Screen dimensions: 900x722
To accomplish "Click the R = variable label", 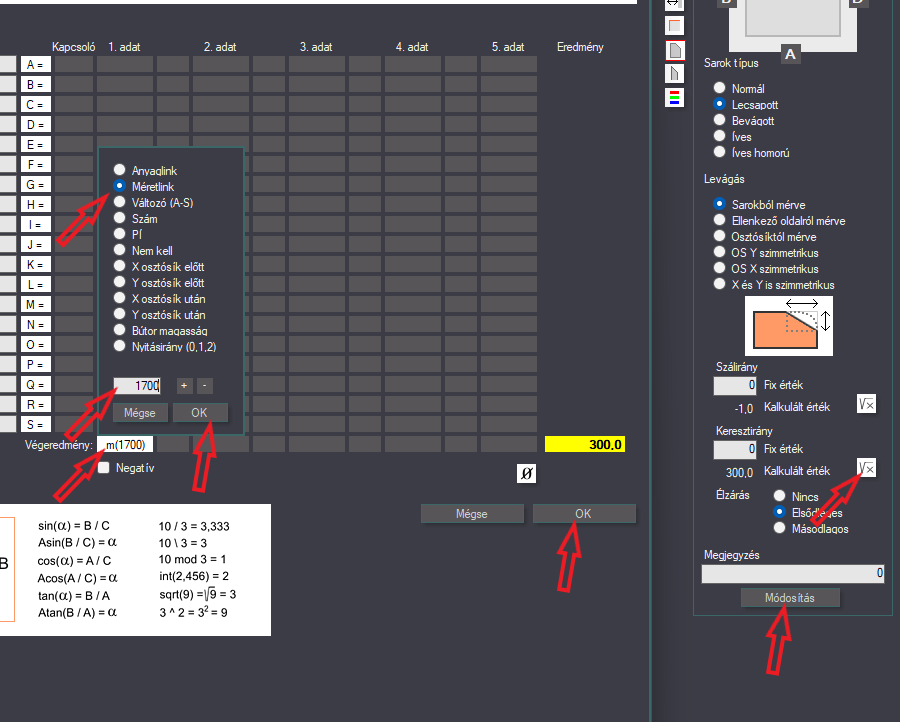I will click(36, 405).
